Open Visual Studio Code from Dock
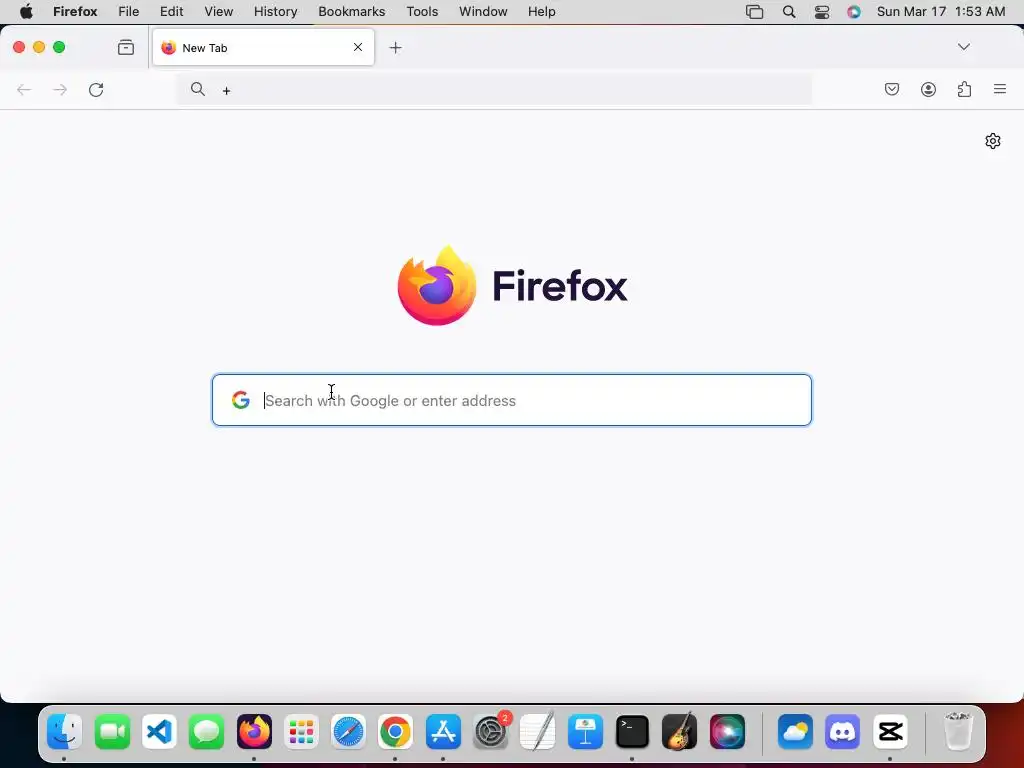 point(159,731)
